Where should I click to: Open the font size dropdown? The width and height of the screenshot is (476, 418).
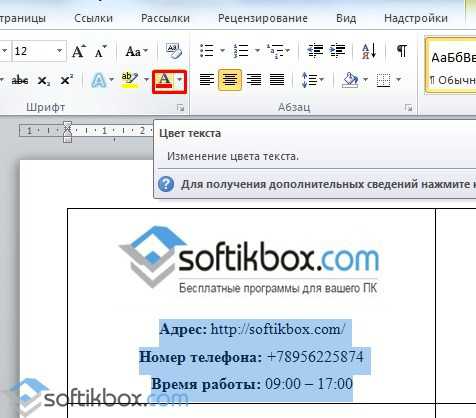coord(59,51)
